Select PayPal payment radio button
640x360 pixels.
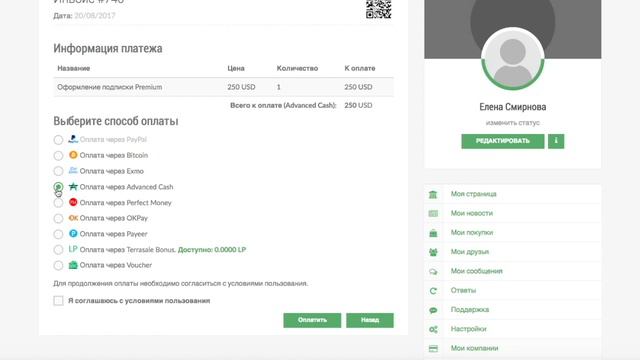[58, 140]
